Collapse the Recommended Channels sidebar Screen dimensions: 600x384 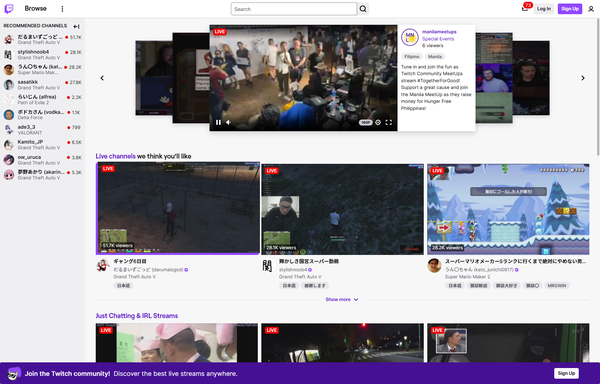coord(77,26)
